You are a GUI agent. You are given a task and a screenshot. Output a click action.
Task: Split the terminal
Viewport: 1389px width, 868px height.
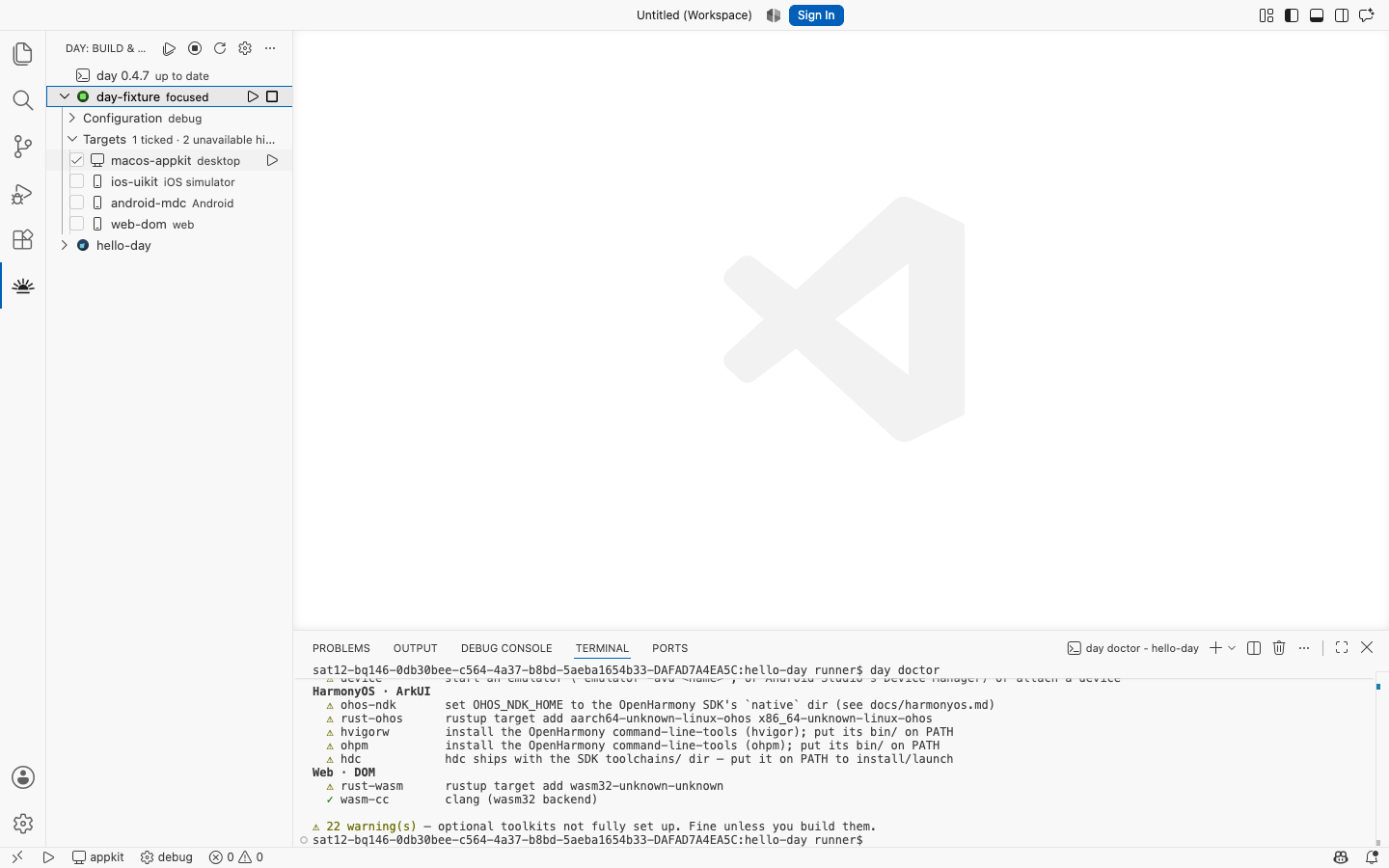tap(1254, 648)
